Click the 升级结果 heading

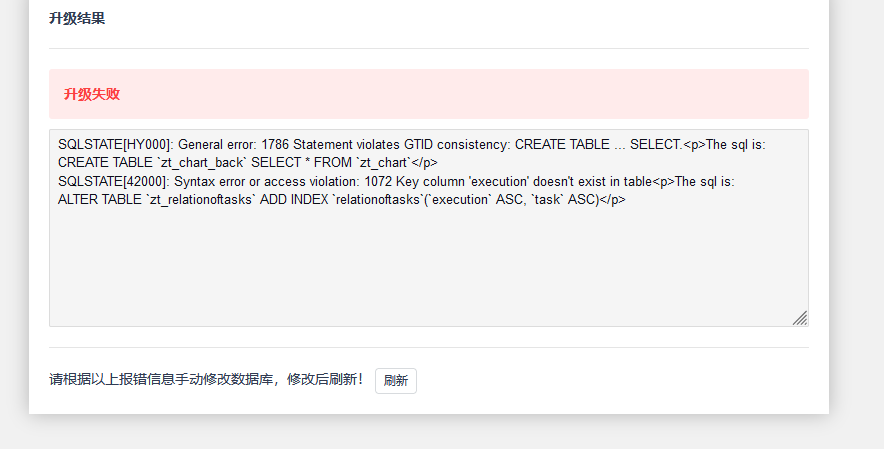click(77, 18)
